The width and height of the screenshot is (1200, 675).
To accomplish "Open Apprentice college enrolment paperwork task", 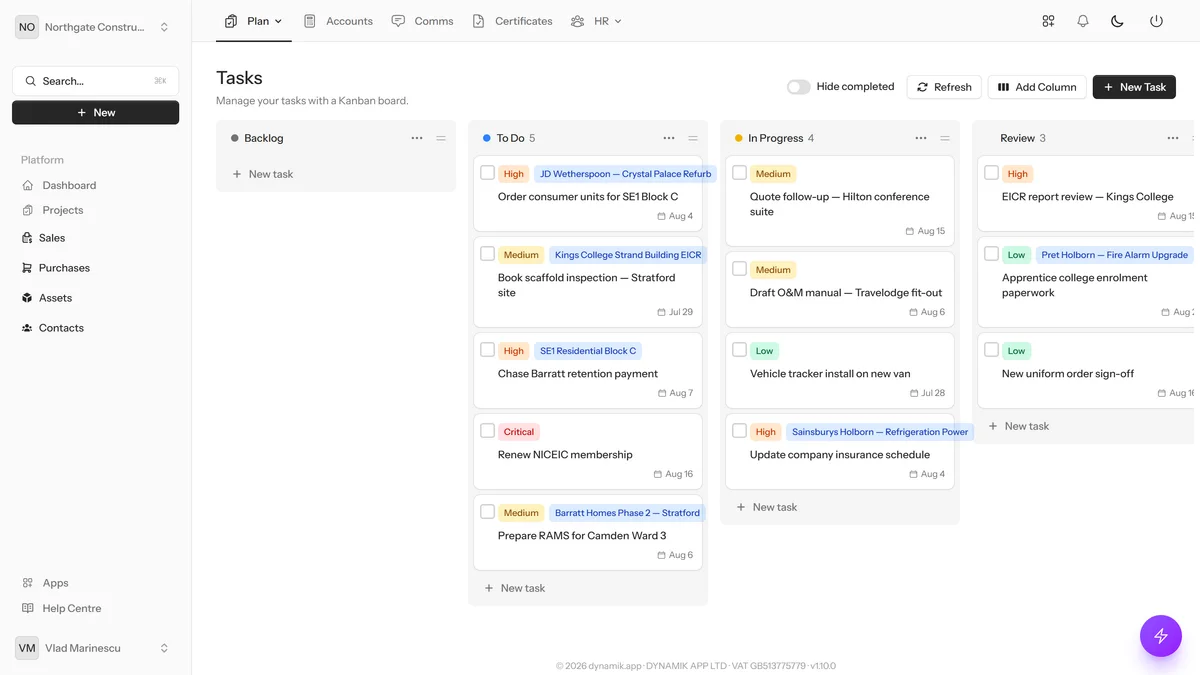I will [x=1075, y=285].
